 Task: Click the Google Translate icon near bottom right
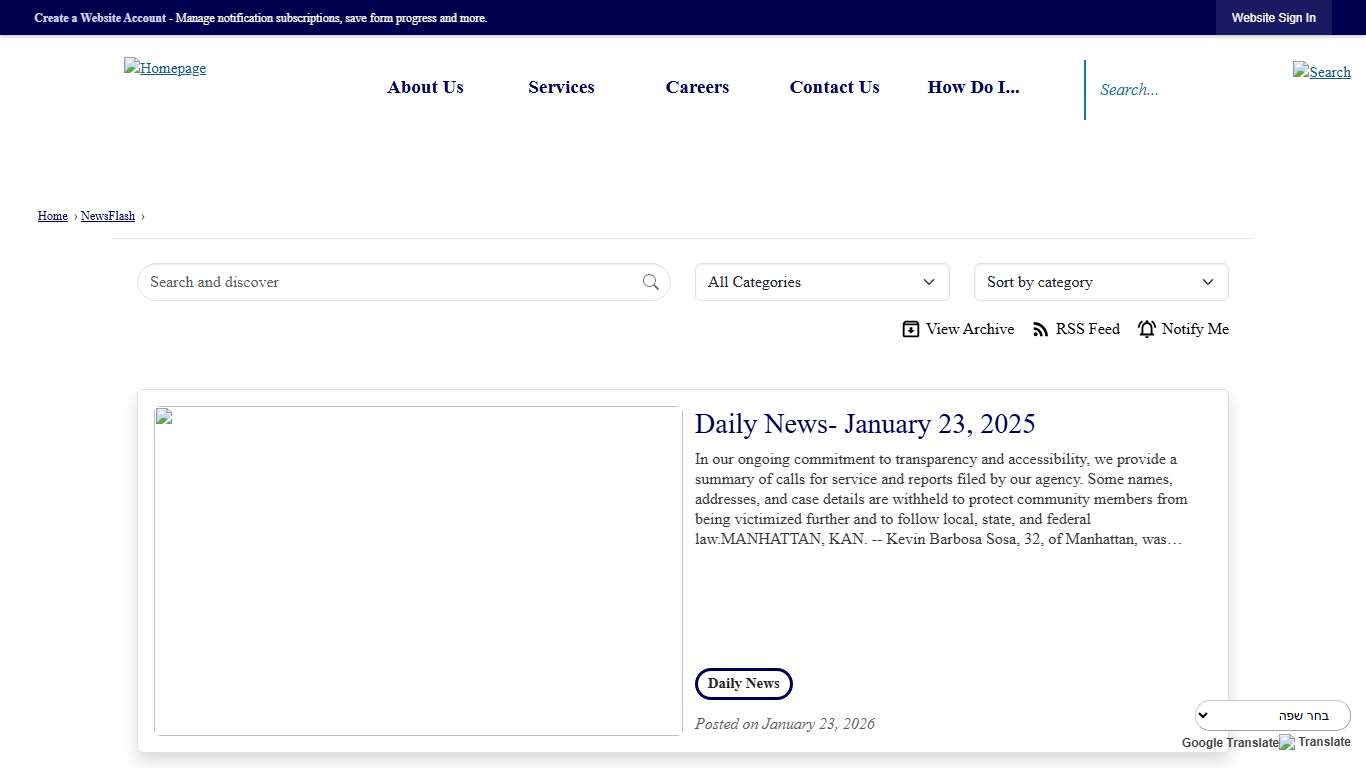(1287, 742)
